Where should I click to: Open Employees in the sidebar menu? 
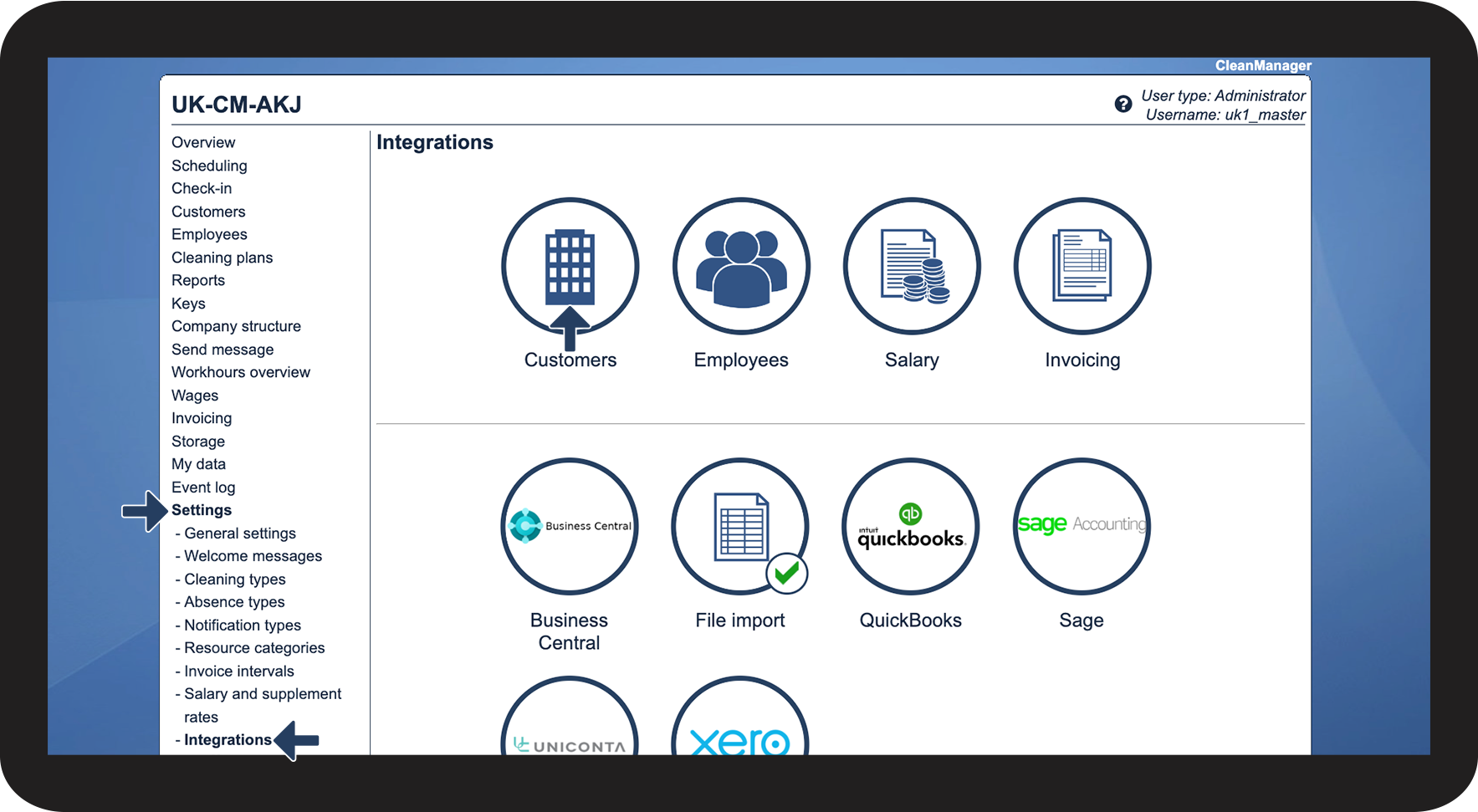point(209,234)
